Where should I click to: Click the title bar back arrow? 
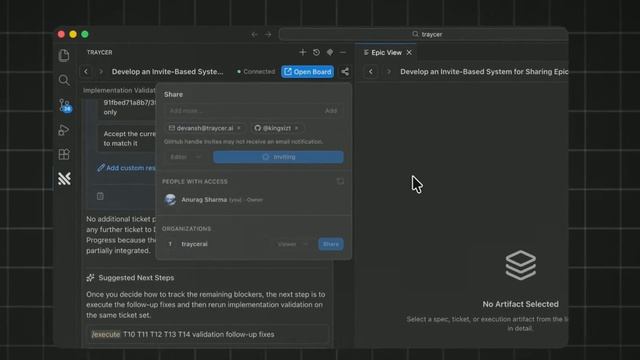(x=255, y=35)
